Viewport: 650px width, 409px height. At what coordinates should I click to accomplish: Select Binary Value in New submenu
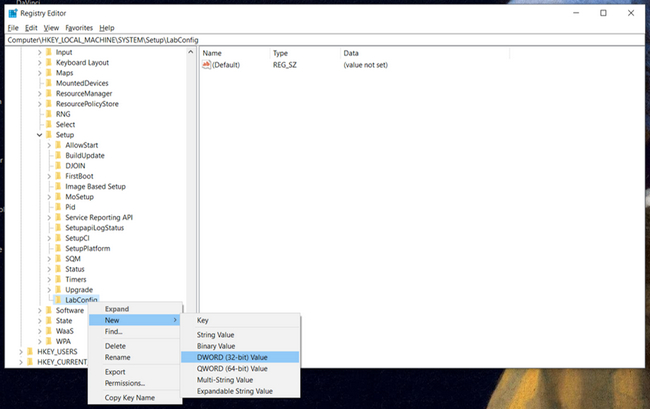240,346
